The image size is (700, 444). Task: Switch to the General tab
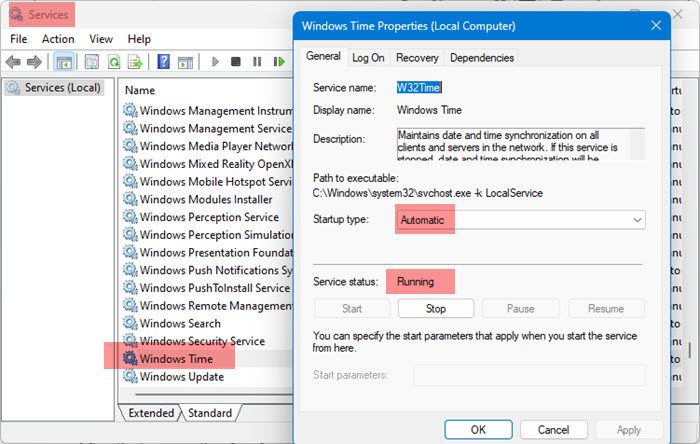click(323, 56)
